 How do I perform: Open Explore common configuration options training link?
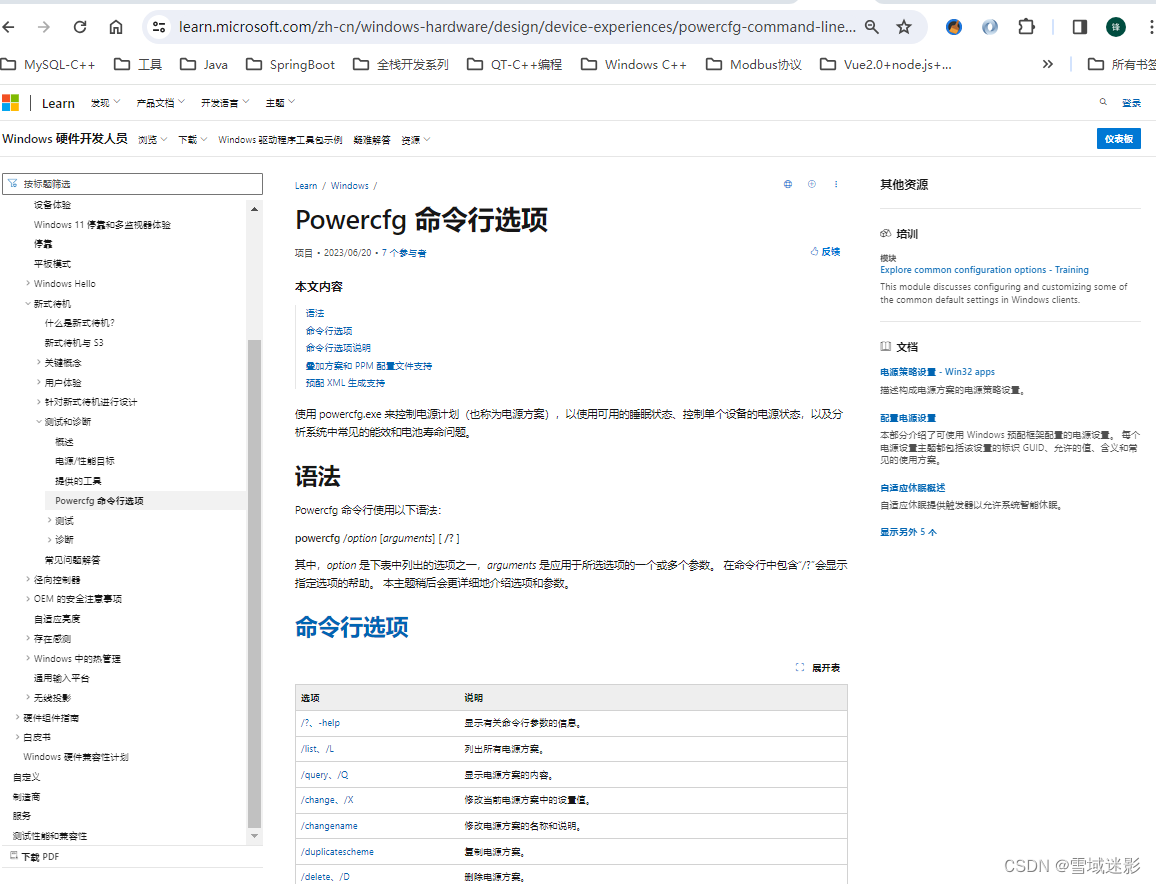pyautogui.click(x=984, y=270)
